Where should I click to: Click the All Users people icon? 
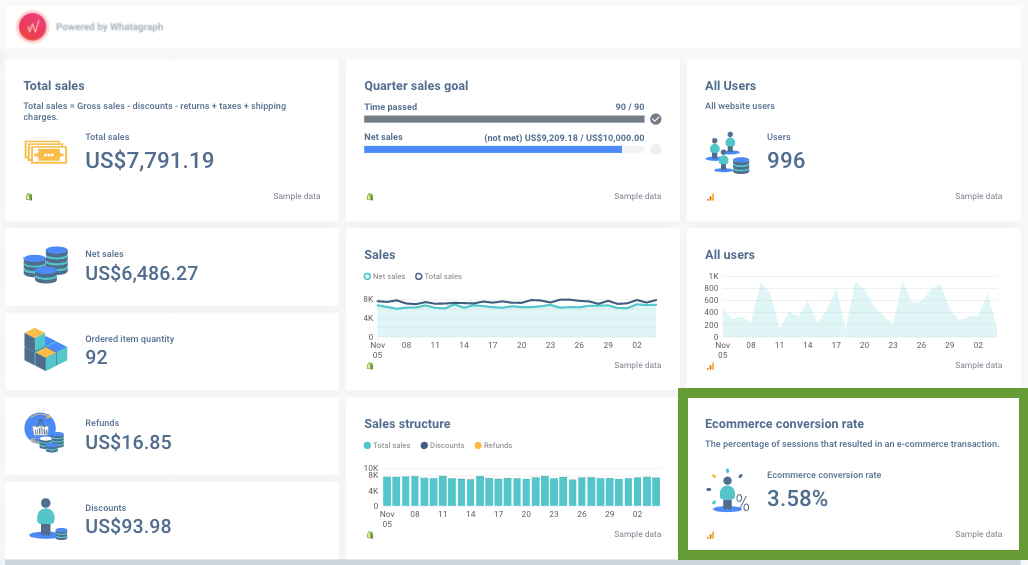pos(727,153)
